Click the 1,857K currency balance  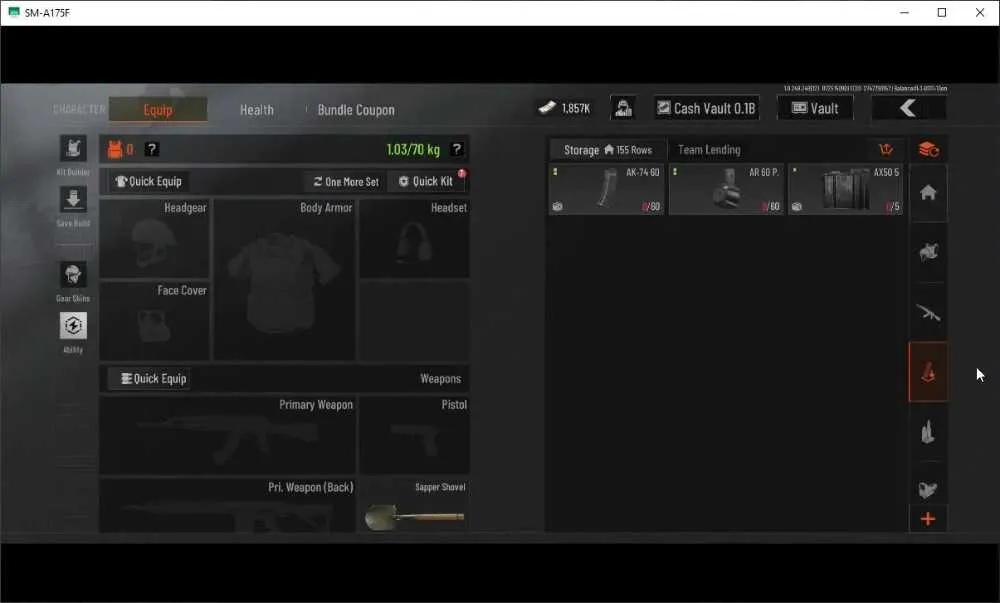[565, 108]
